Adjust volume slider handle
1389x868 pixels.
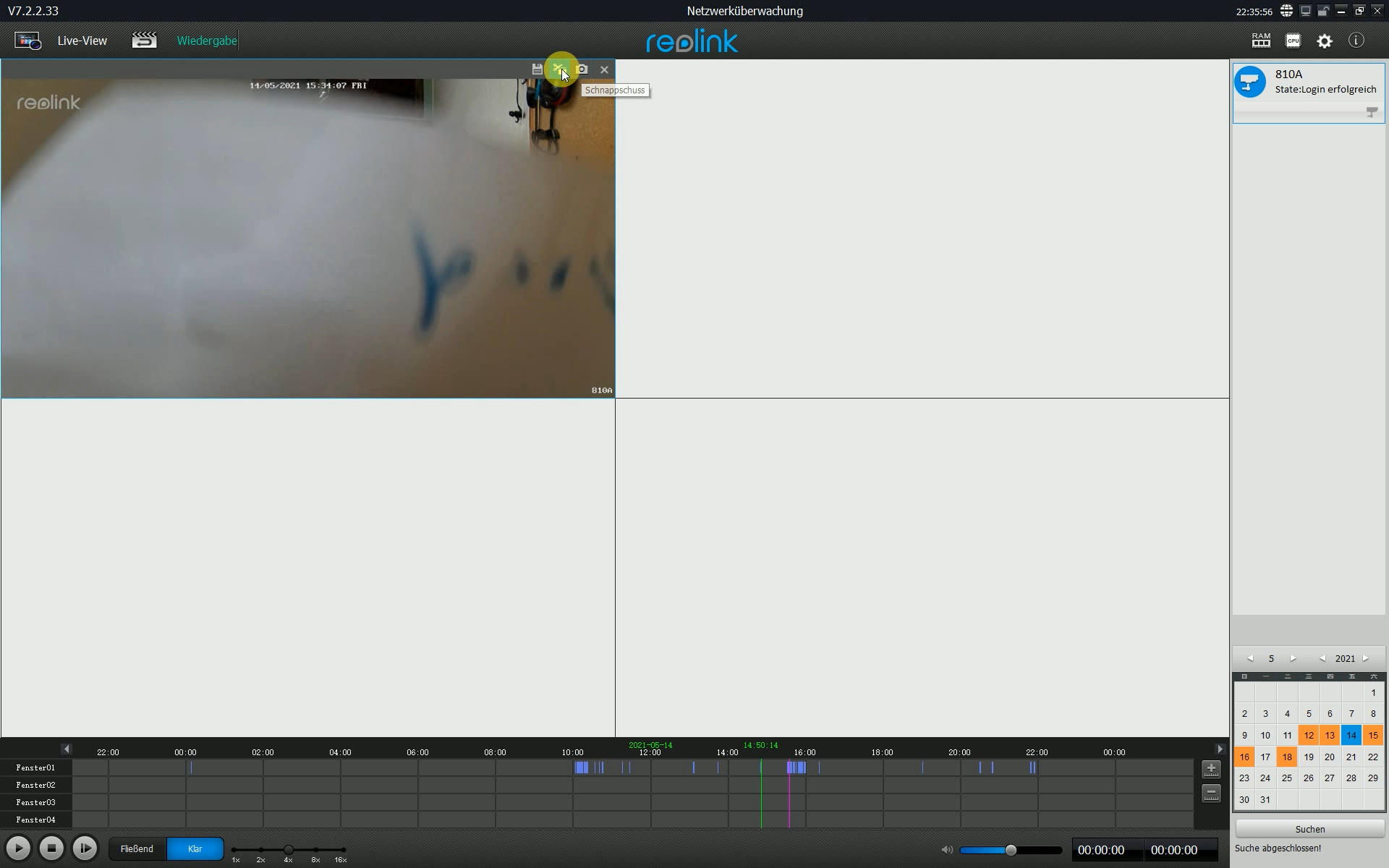[1011, 850]
